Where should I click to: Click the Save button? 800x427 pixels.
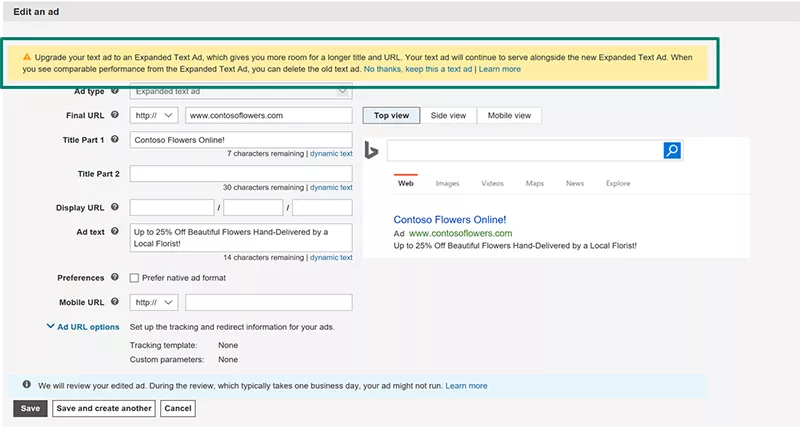tap(30, 408)
